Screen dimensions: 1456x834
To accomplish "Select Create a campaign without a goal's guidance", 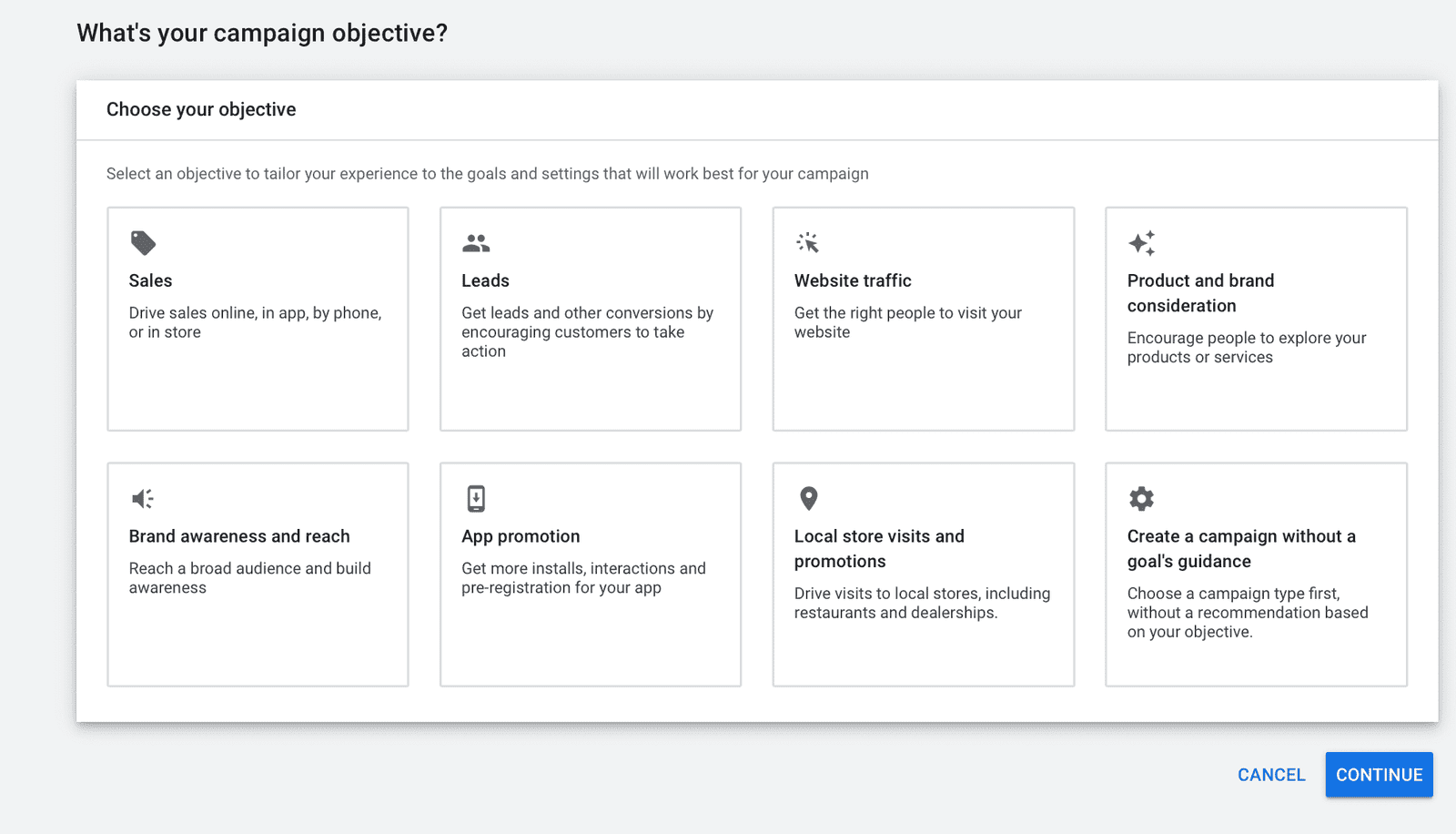I will pos(1240,549).
